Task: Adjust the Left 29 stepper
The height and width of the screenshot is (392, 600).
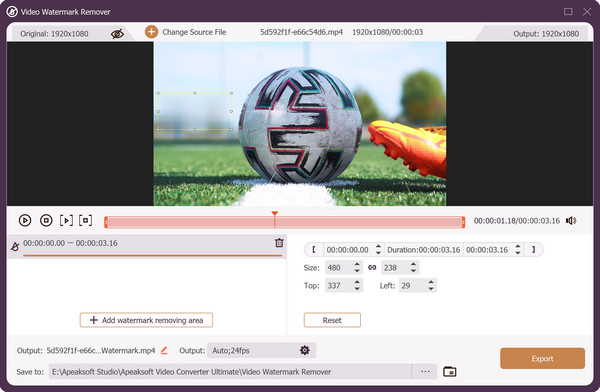Action: pyautogui.click(x=431, y=286)
